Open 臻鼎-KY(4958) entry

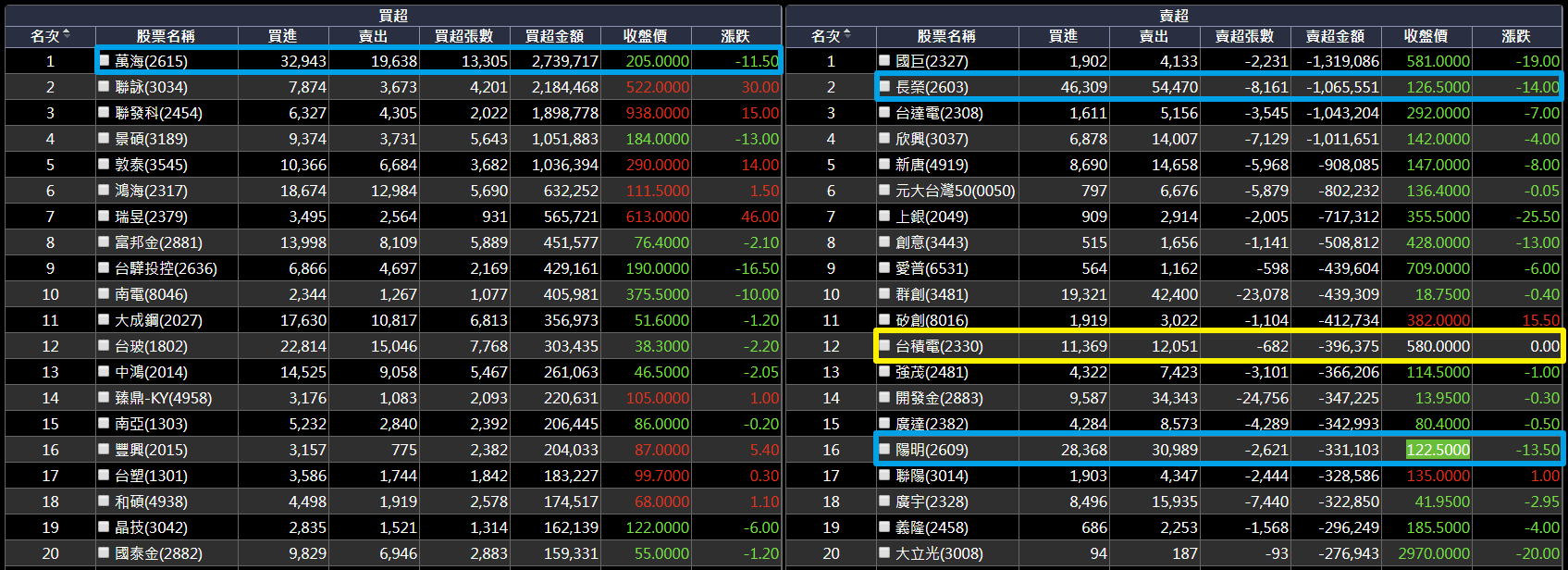click(x=163, y=398)
